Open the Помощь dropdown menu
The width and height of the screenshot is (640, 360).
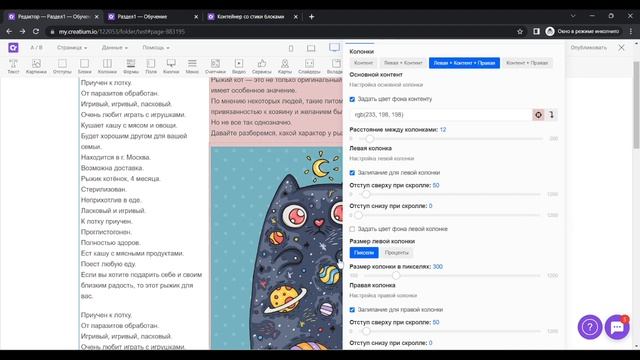[156, 48]
